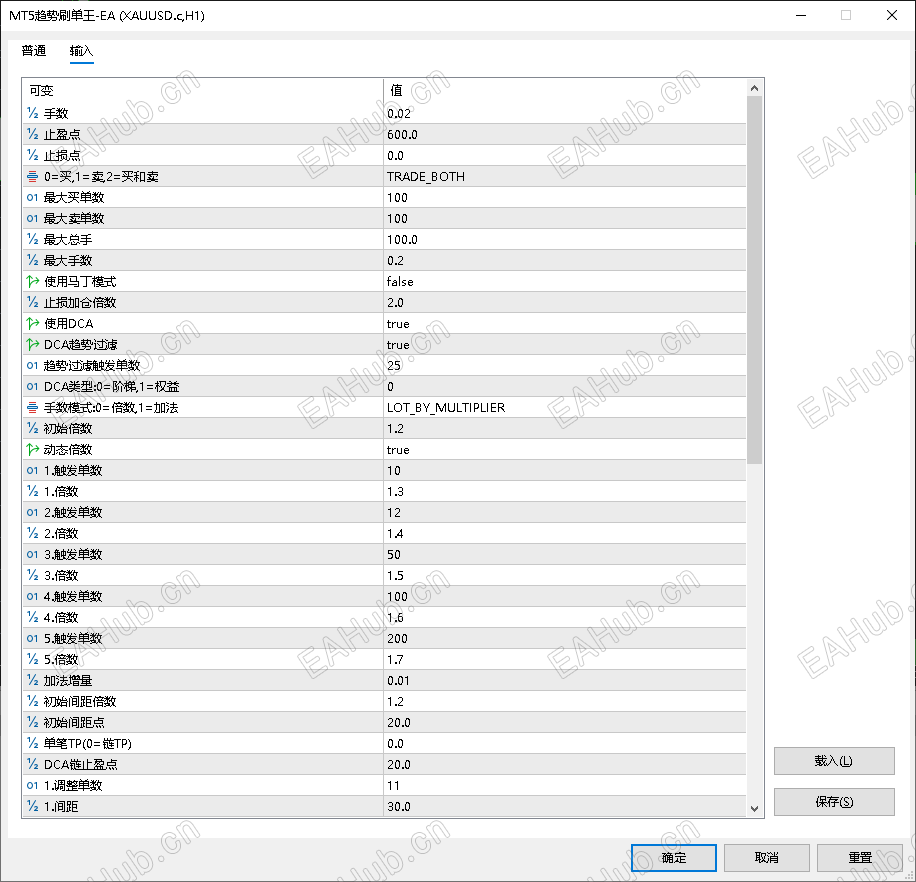
Task: Click the integer icon beside 最大卖单数
Action: click(33, 218)
